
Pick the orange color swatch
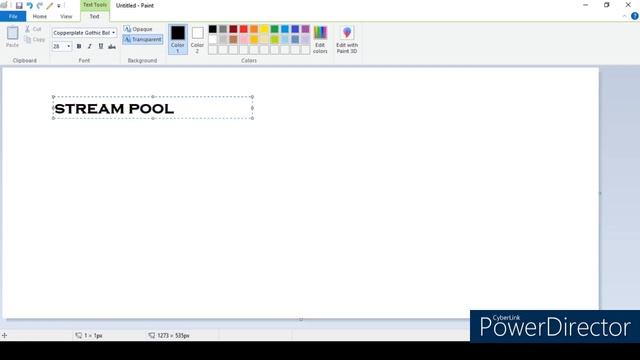click(x=254, y=29)
